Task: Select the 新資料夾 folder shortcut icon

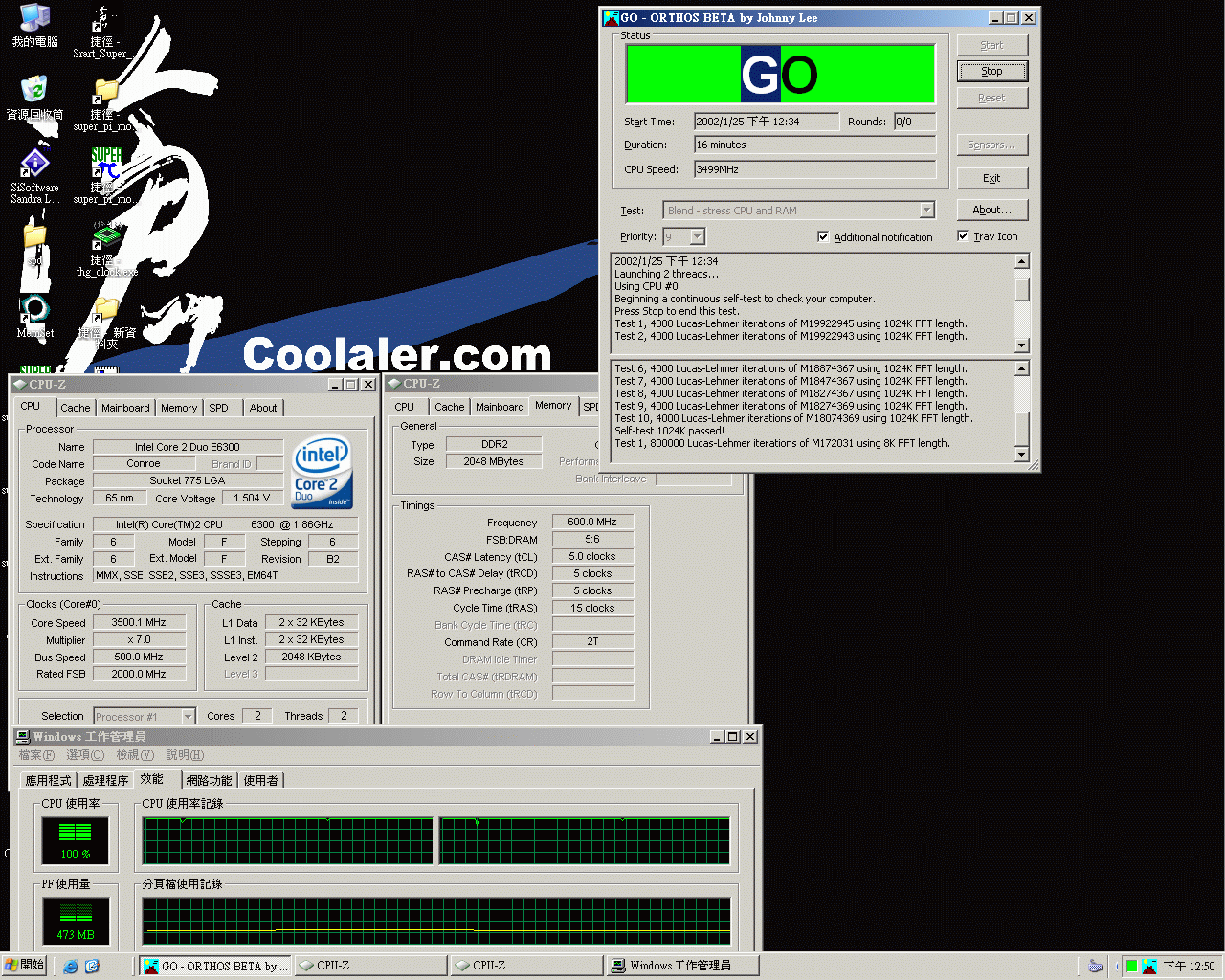Action: coord(105,310)
